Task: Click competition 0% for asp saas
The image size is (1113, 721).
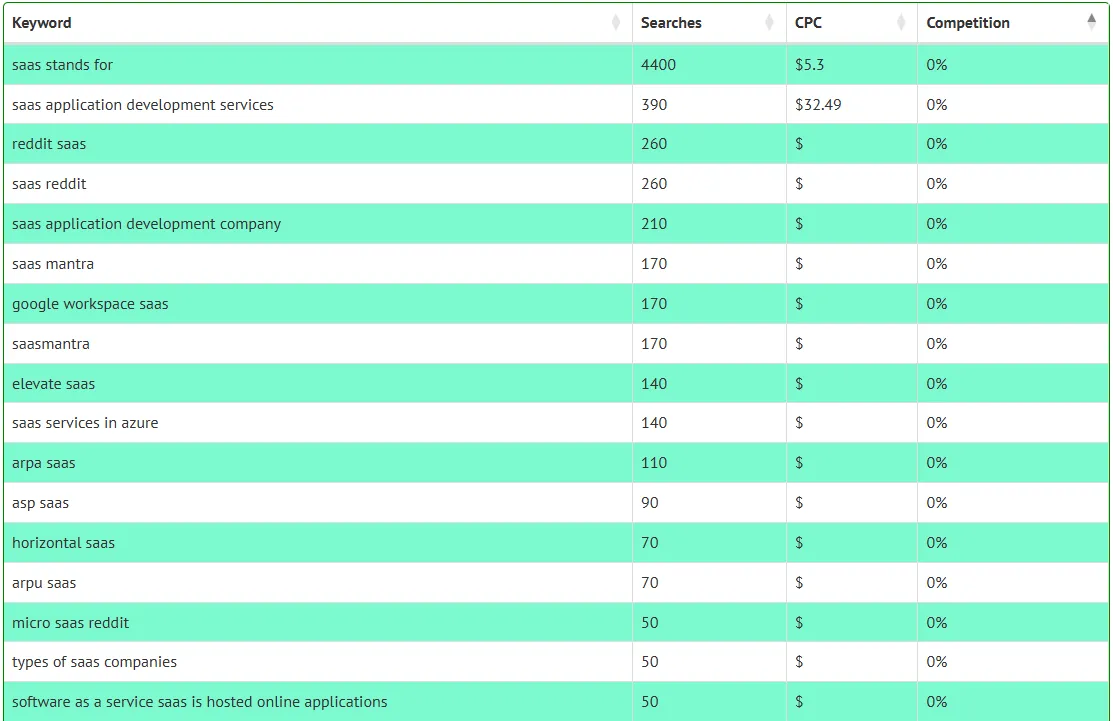Action: coord(936,503)
